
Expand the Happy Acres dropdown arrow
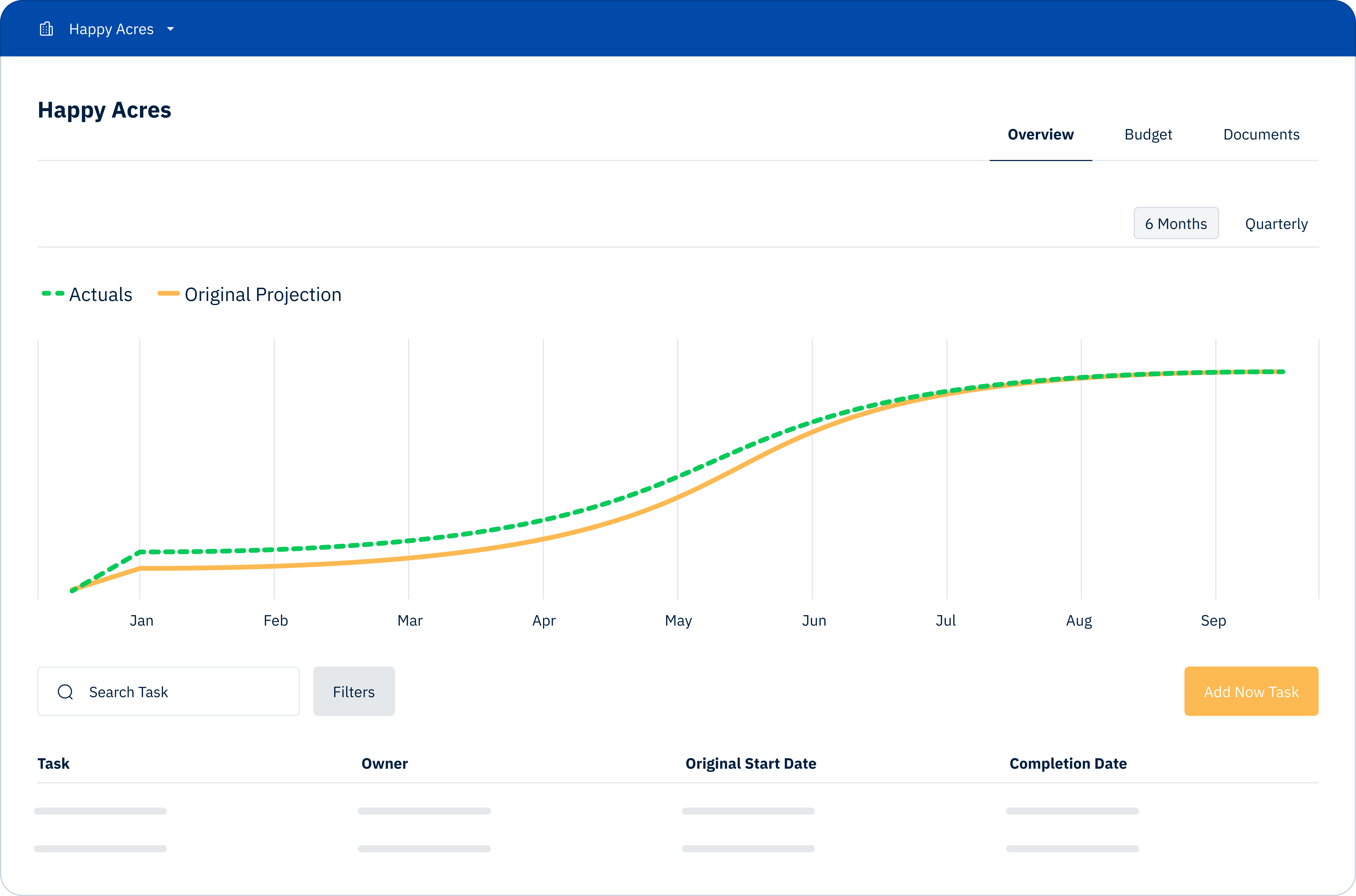[x=170, y=29]
